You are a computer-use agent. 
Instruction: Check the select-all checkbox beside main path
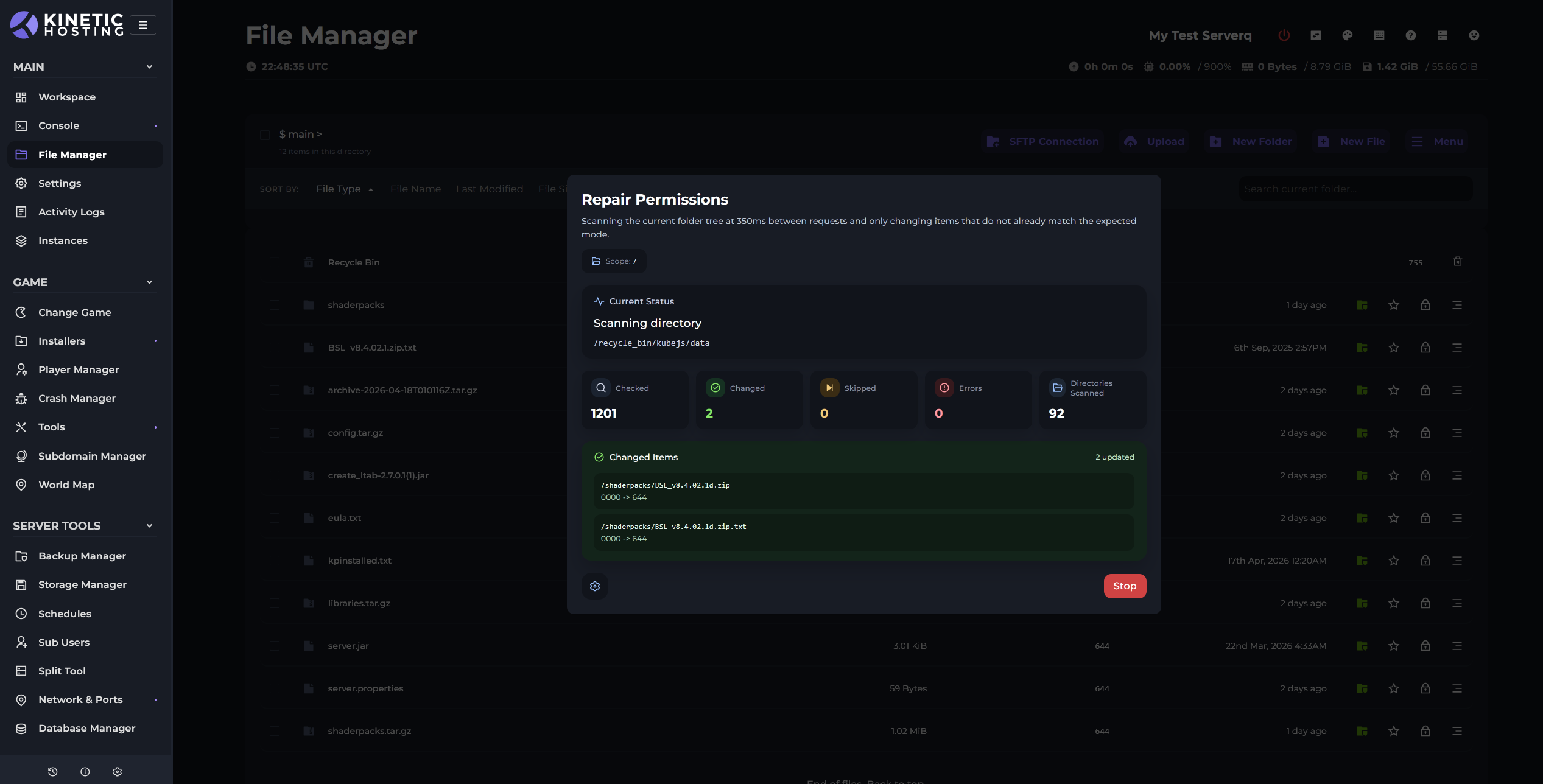(265, 135)
